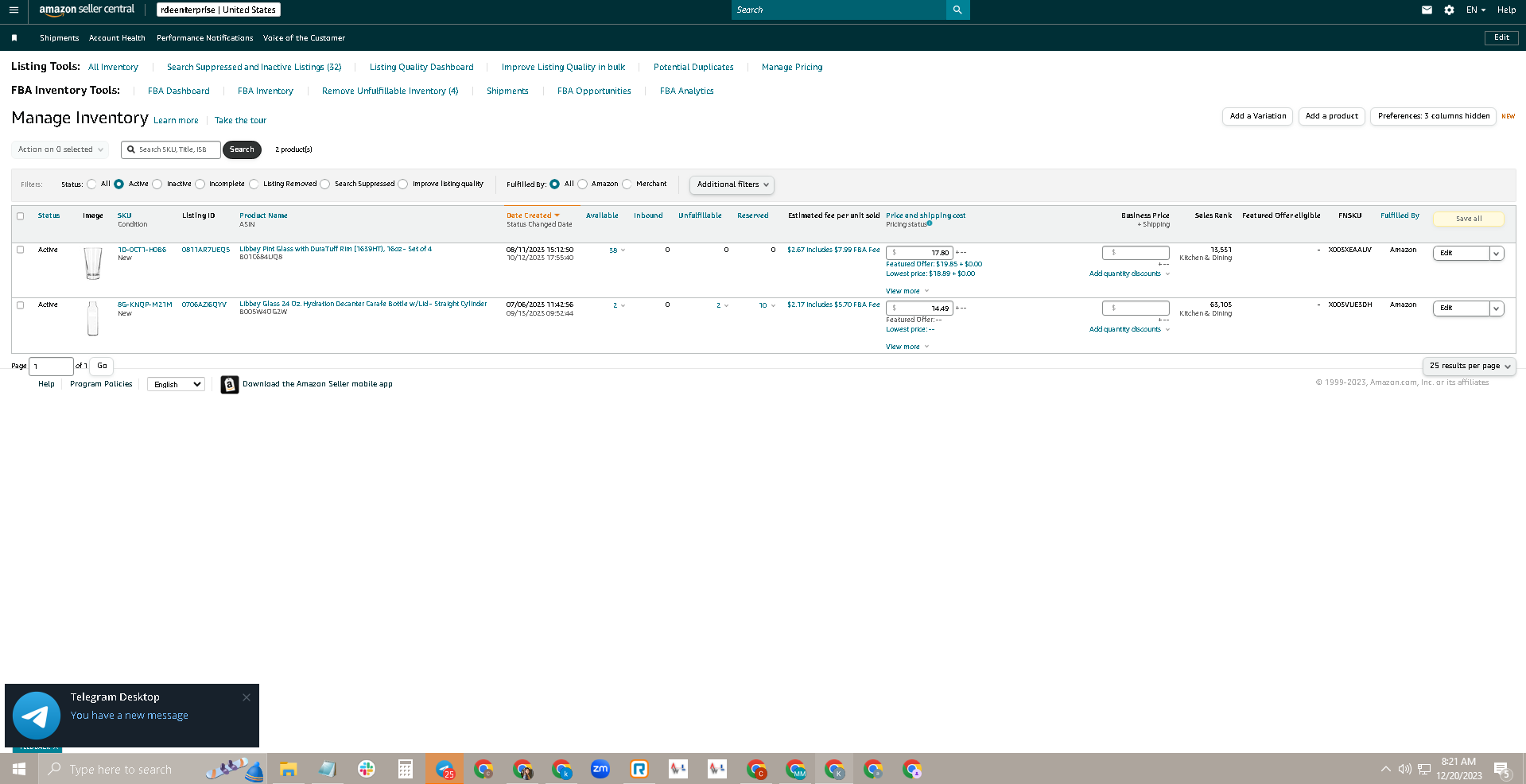Focus the Search SKU, Title field
Viewport: 1526px width, 784px height.
171,149
